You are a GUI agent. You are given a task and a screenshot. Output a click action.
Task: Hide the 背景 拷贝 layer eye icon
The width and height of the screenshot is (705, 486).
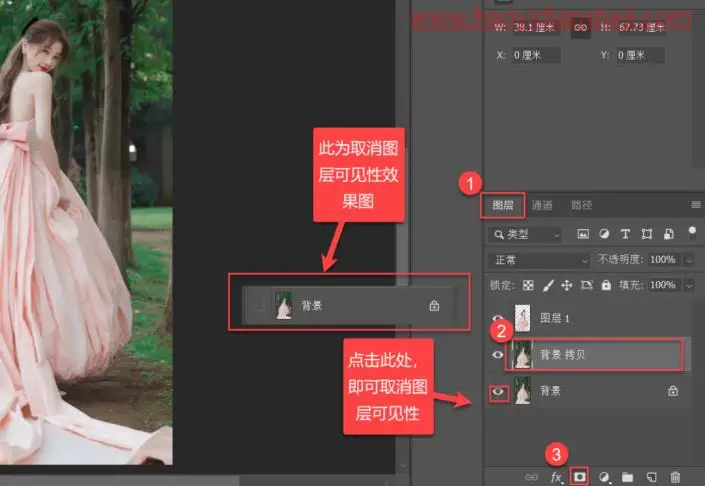(497, 355)
